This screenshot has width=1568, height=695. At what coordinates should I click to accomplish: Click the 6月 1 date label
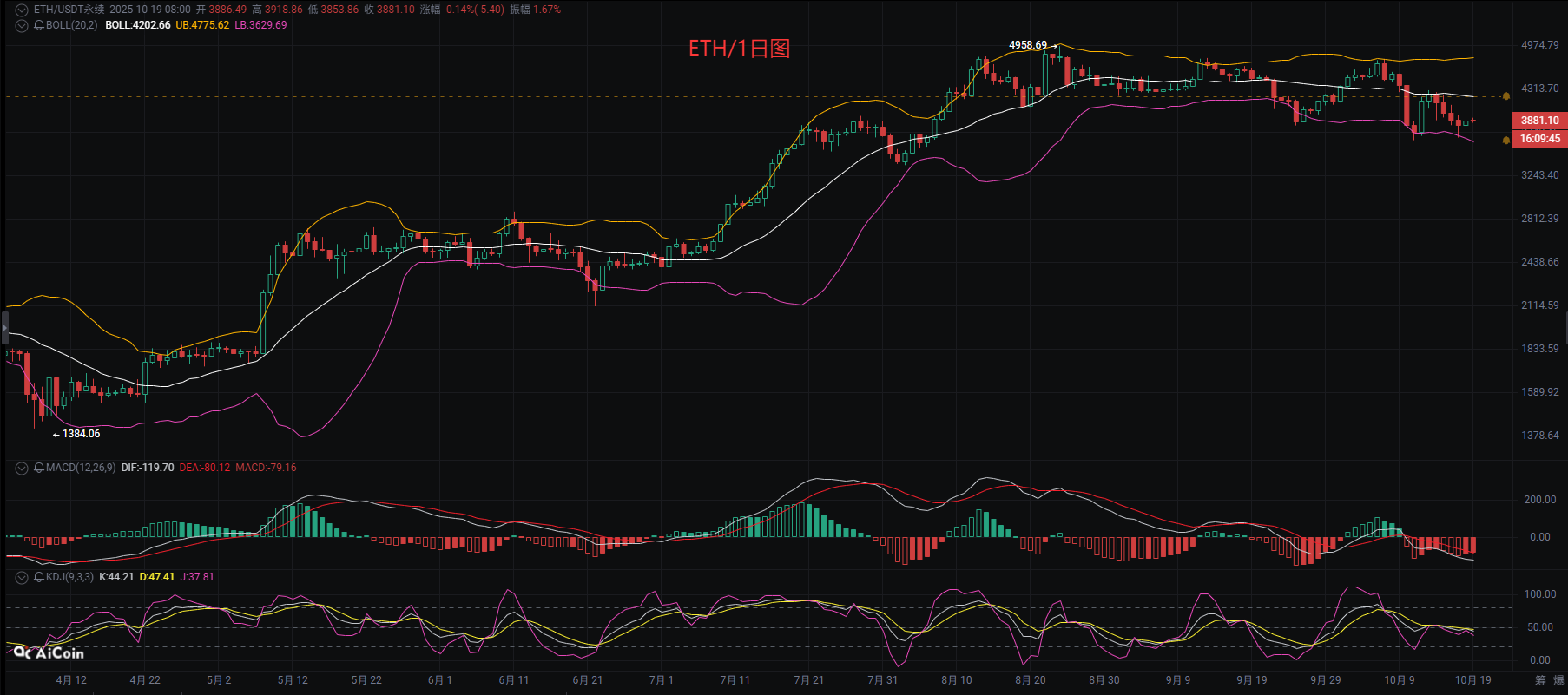tap(440, 680)
